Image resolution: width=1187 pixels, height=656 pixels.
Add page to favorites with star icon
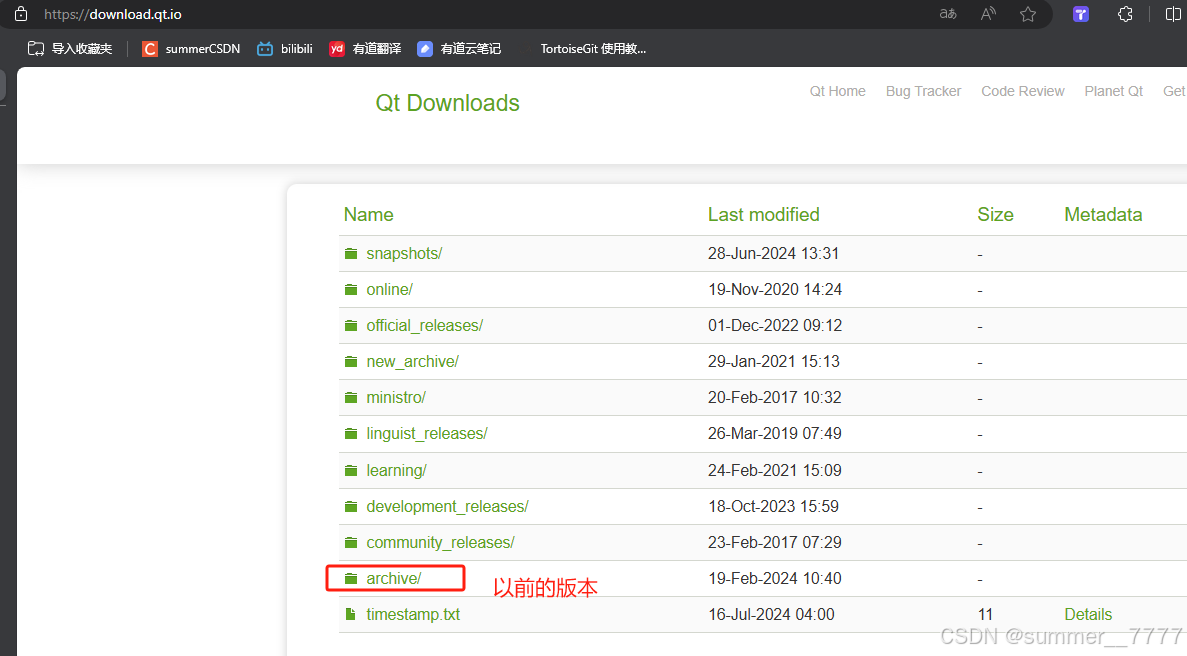coord(1028,14)
